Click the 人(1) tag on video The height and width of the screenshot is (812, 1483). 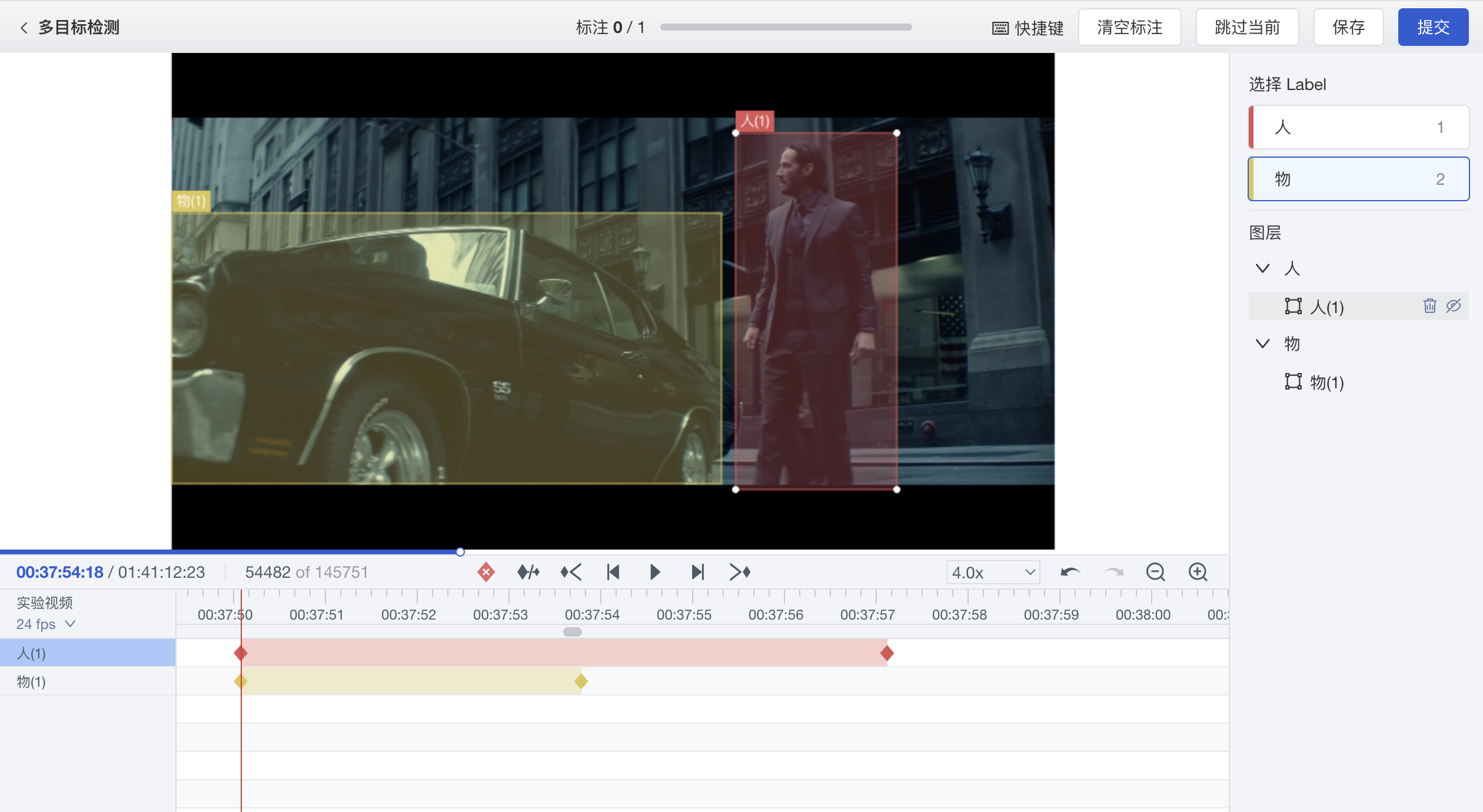754,121
